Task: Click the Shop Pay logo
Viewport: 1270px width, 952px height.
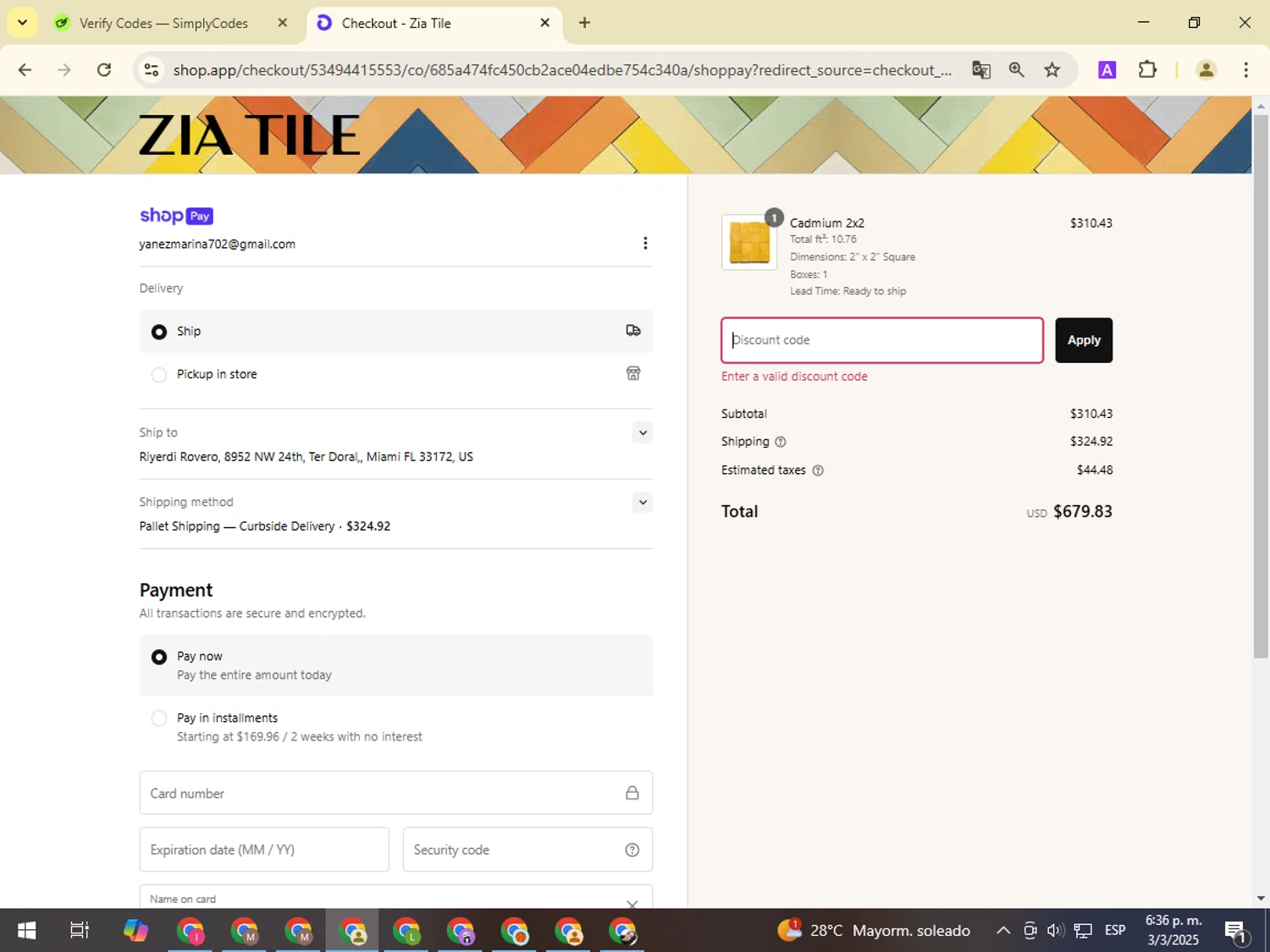Action: (176, 216)
